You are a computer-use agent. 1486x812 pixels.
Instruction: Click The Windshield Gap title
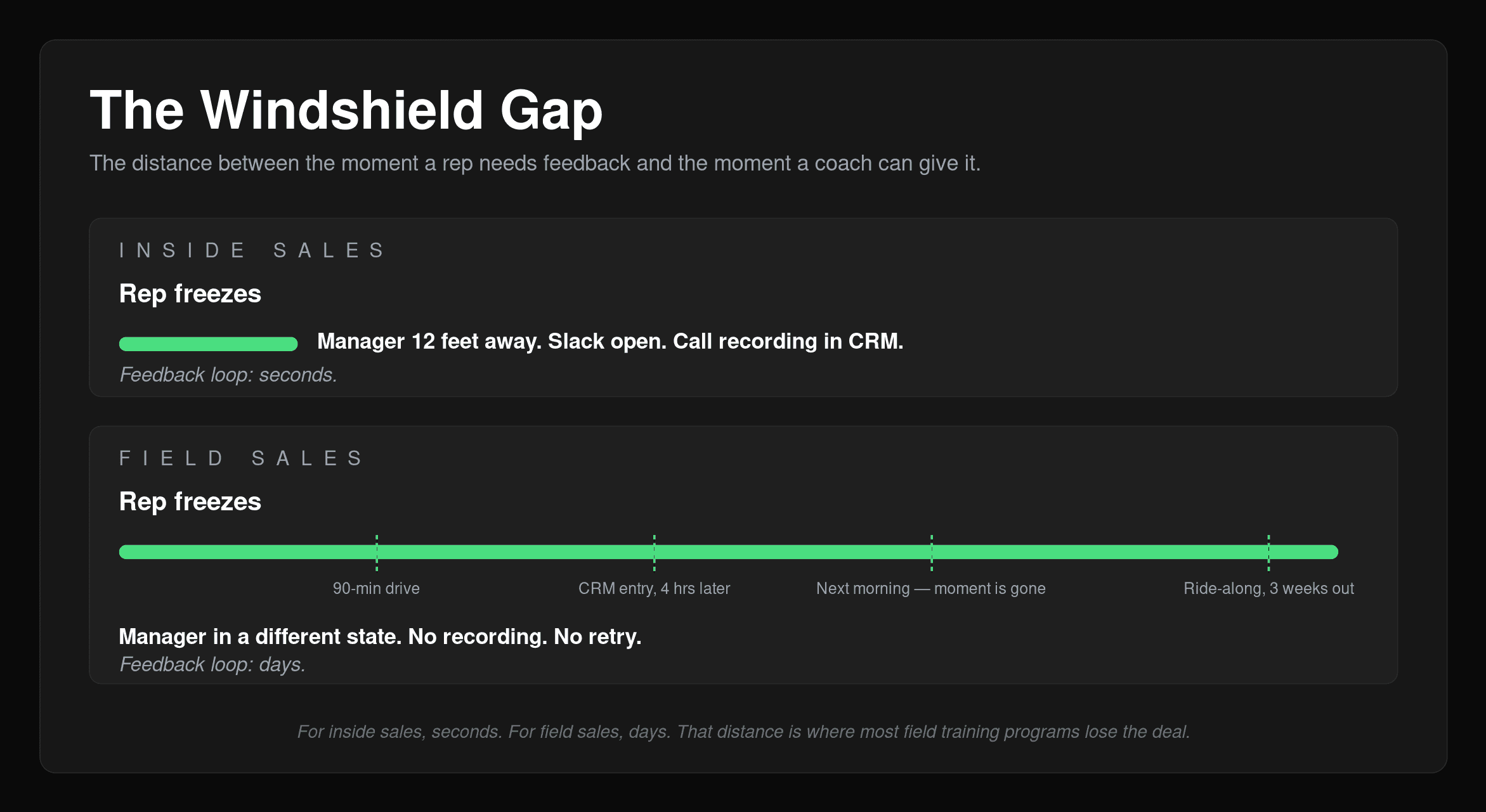(346, 111)
